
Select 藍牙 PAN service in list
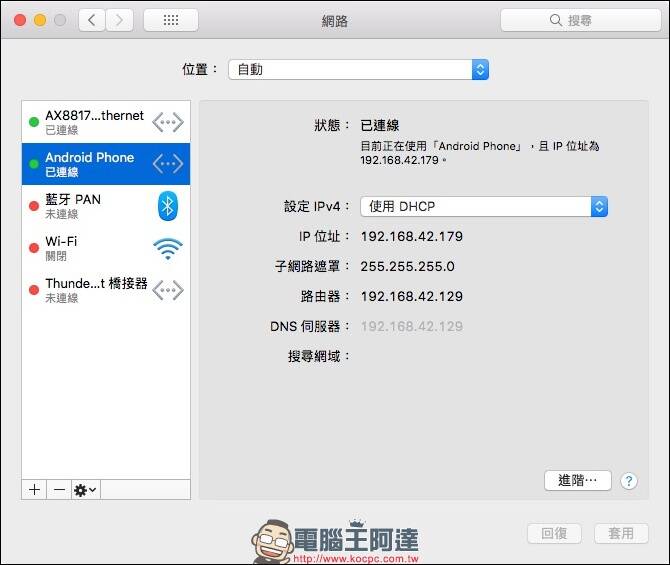(x=106, y=206)
